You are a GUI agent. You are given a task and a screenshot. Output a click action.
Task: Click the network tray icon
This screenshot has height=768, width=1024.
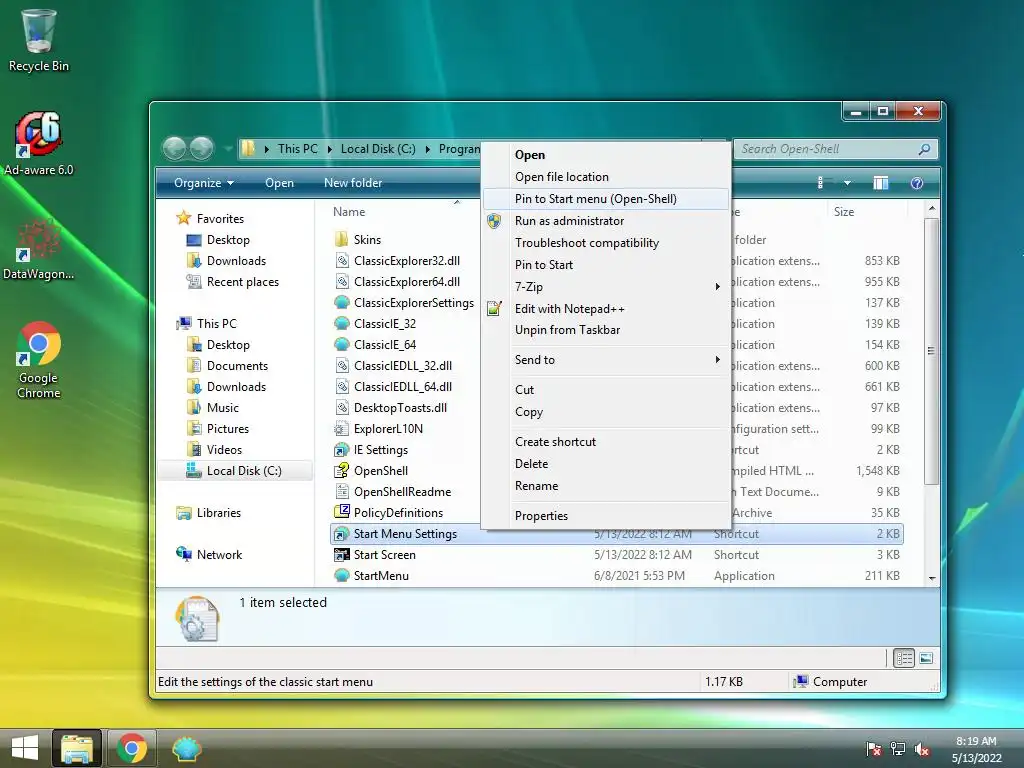[x=898, y=749]
